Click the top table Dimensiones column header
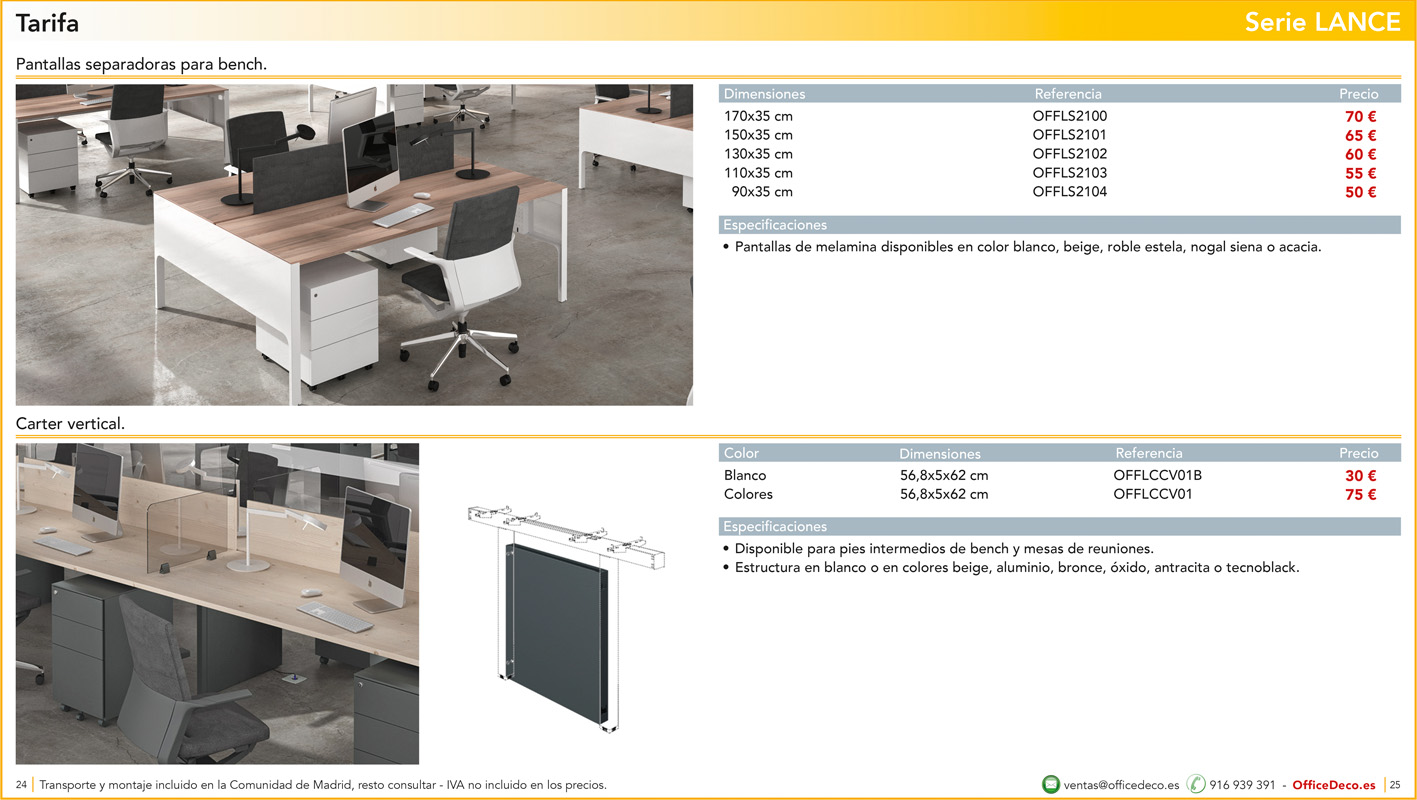This screenshot has height=800, width=1417. tap(764, 94)
